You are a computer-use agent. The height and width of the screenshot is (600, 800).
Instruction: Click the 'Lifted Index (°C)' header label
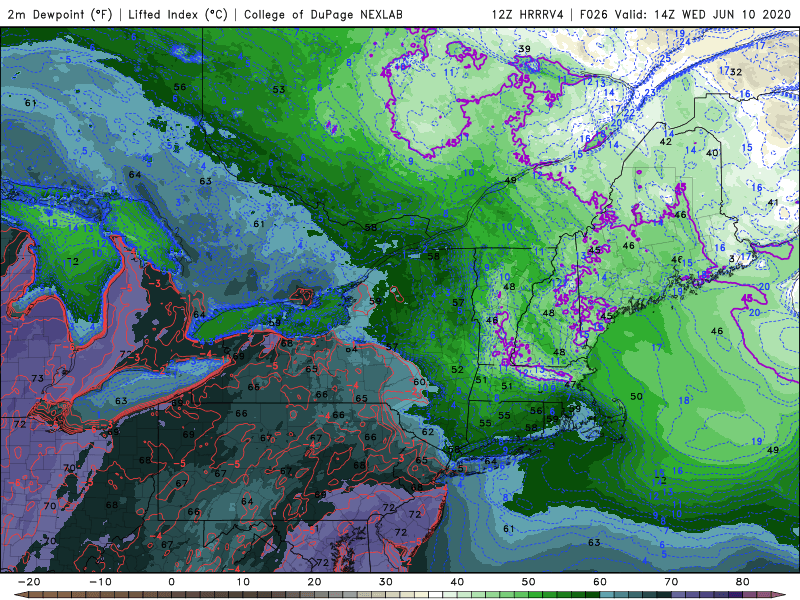pyautogui.click(x=178, y=14)
